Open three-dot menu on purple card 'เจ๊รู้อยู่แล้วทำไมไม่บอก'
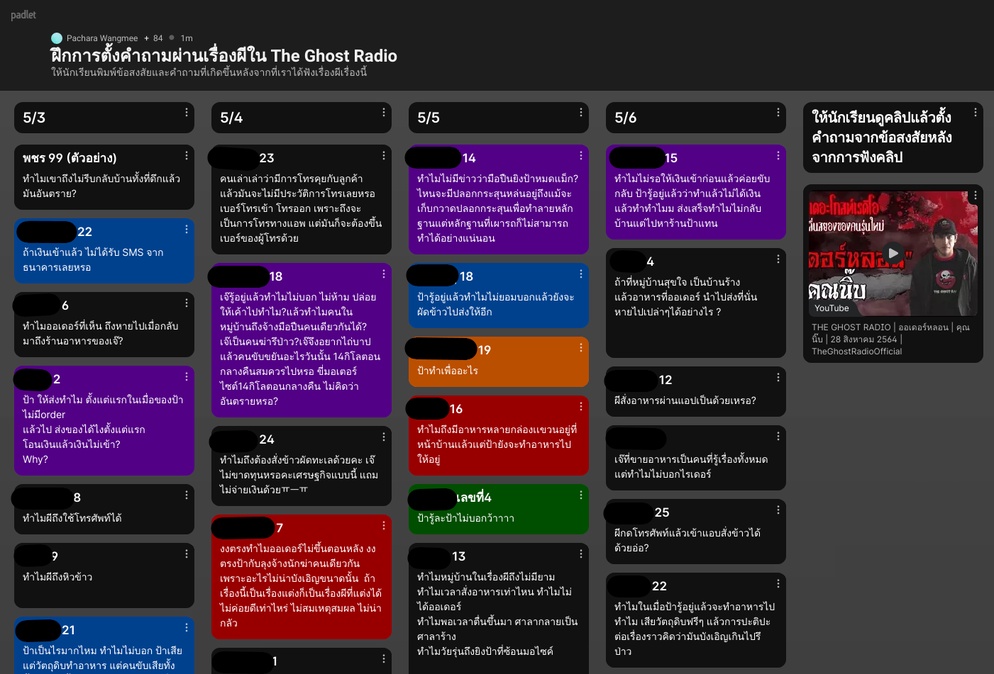 pos(384,274)
